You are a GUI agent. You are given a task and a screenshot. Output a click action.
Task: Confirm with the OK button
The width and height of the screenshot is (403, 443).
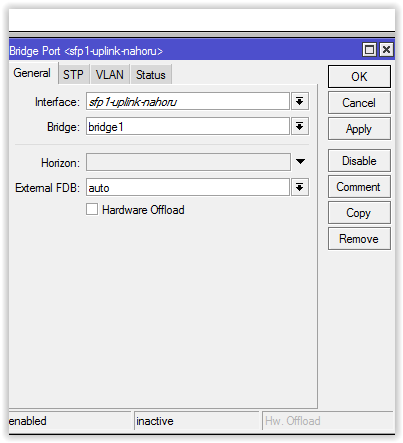click(359, 77)
